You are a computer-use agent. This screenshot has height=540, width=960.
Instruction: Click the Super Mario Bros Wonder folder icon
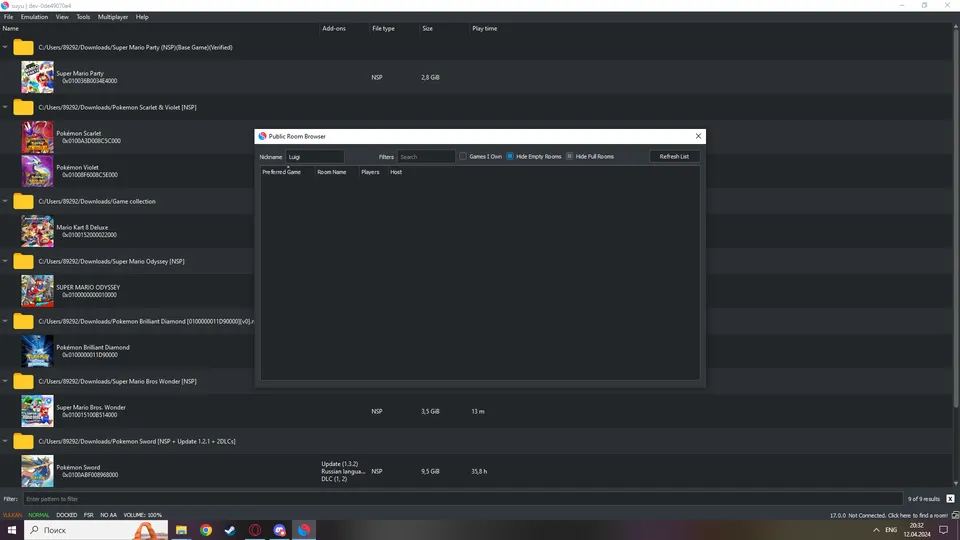23,381
